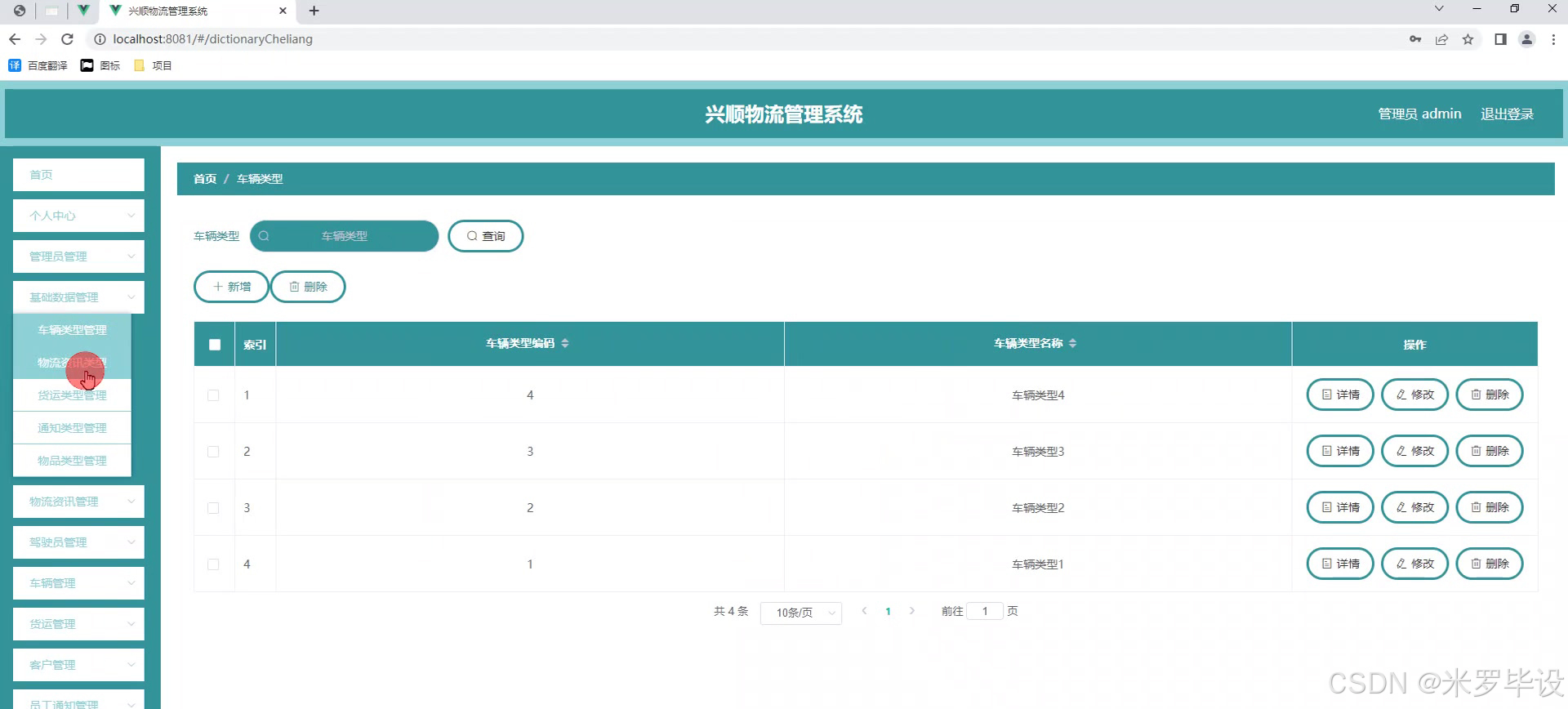Image resolution: width=1568 pixels, height=709 pixels.
Task: Click 修改 for row 车辆类型2
Action: [x=1414, y=507]
